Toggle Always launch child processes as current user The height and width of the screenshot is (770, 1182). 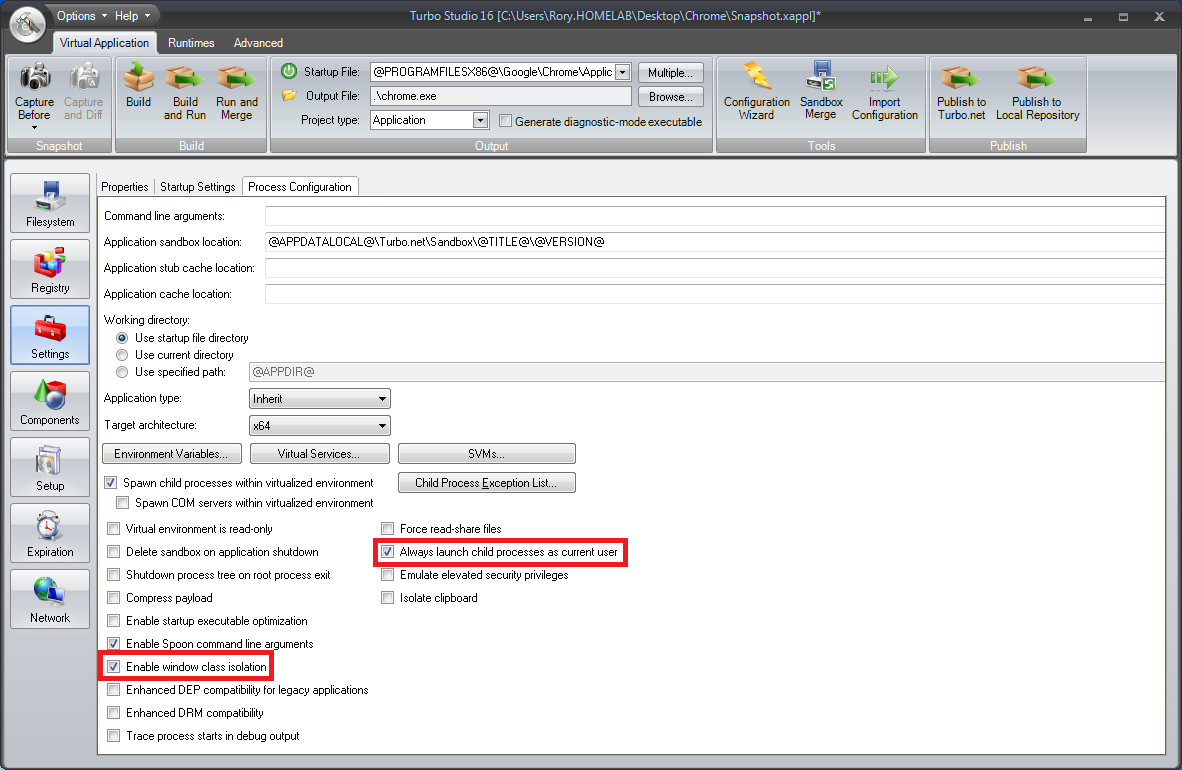tap(387, 552)
